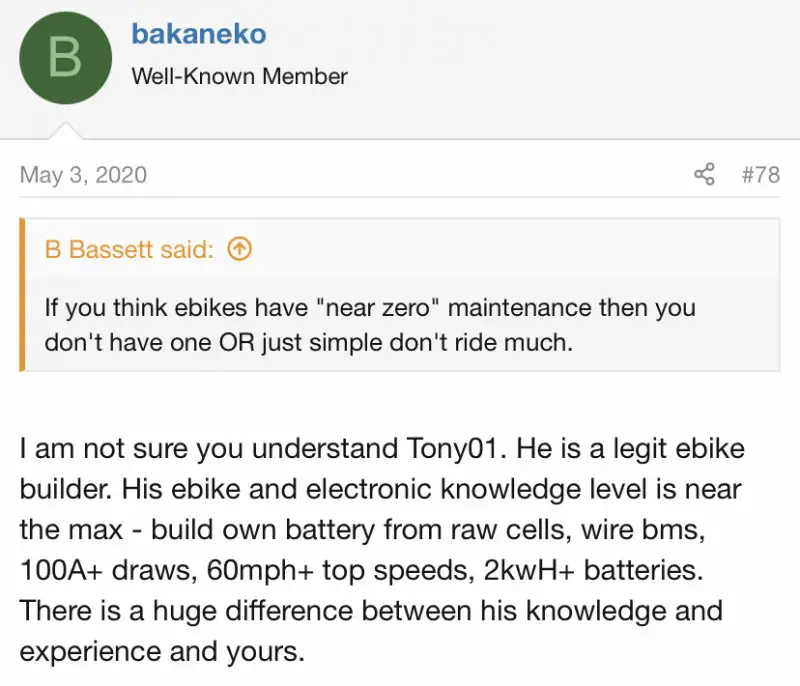Click the "B Bassett said:" quote header
800x686 pixels.
click(x=129, y=249)
